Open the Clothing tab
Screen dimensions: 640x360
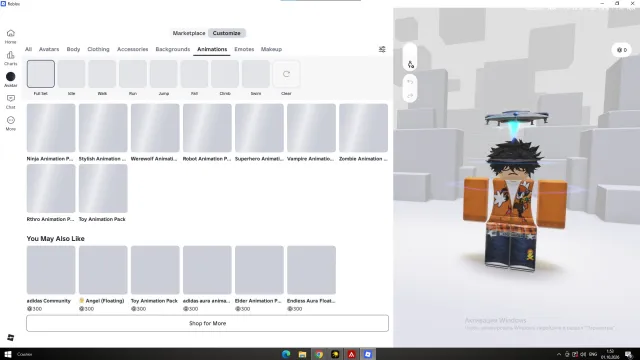click(98, 49)
